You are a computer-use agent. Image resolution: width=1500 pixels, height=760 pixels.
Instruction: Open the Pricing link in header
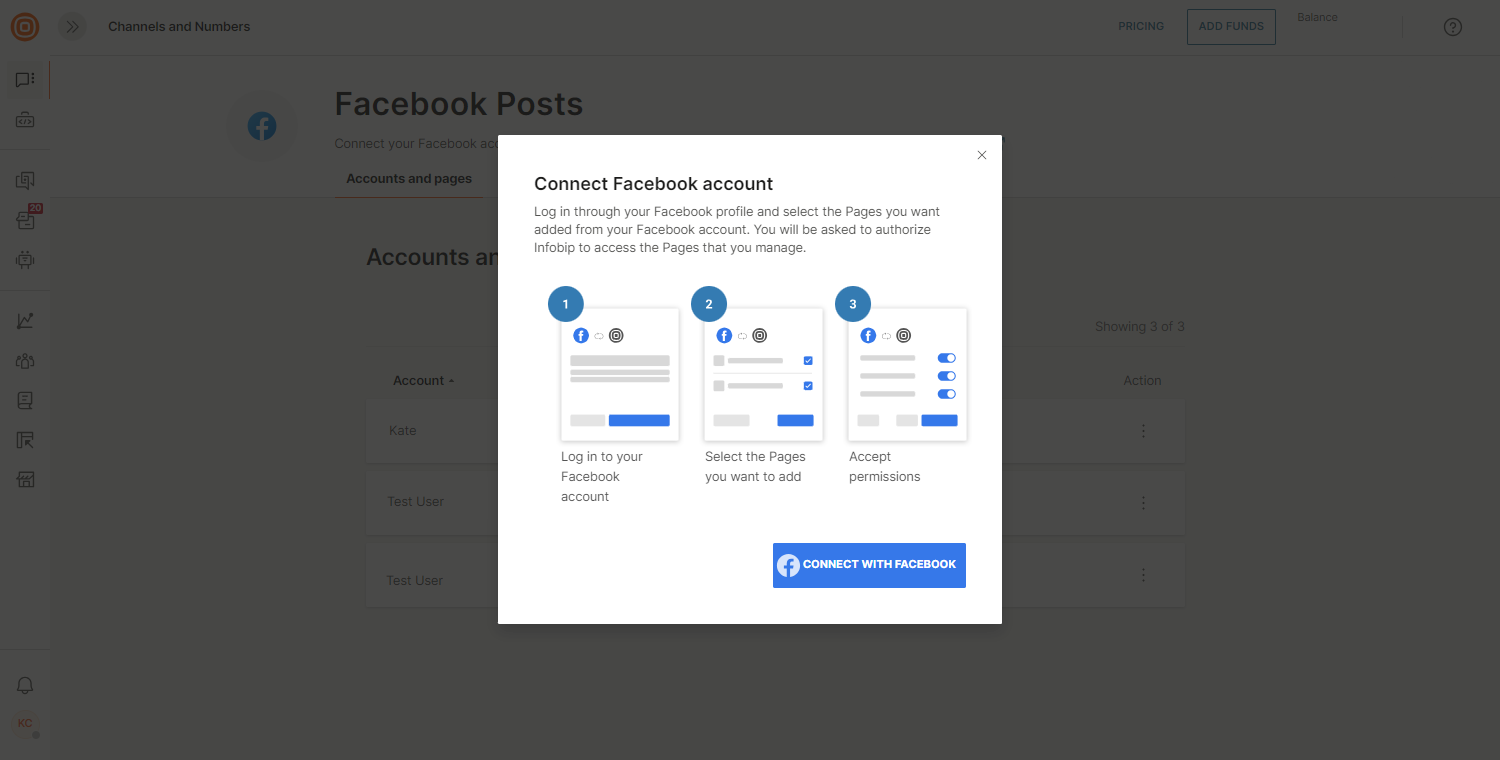[x=1141, y=27]
